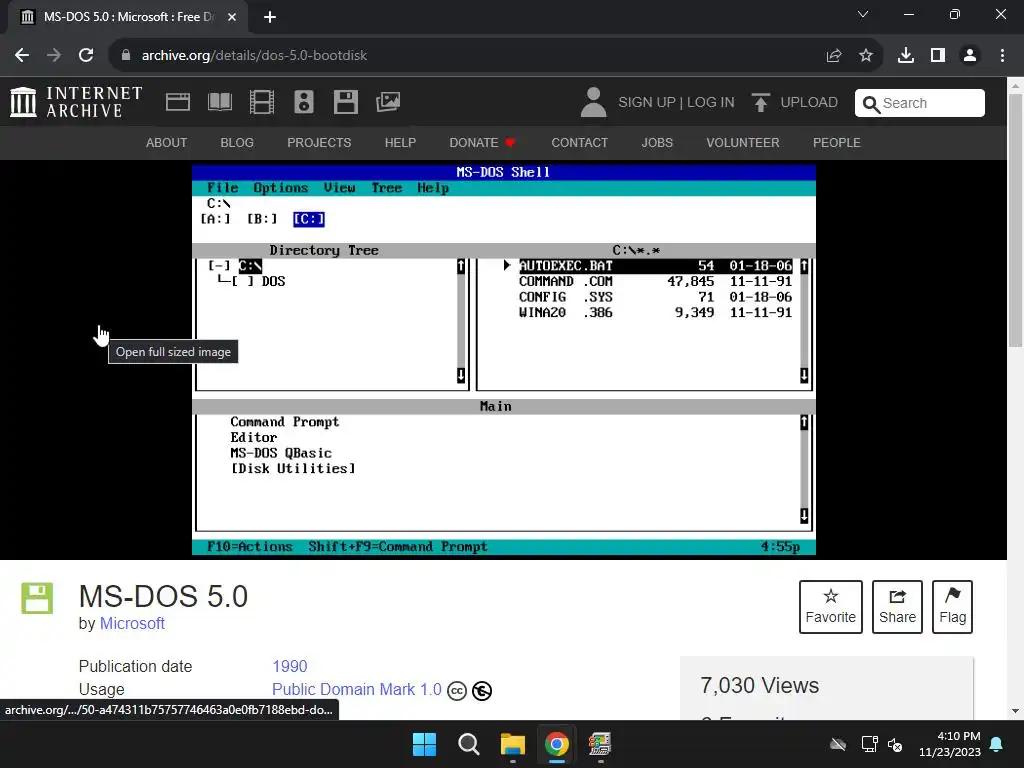Click the muted volume tray icon
This screenshot has height=768, width=1024.
click(x=895, y=744)
